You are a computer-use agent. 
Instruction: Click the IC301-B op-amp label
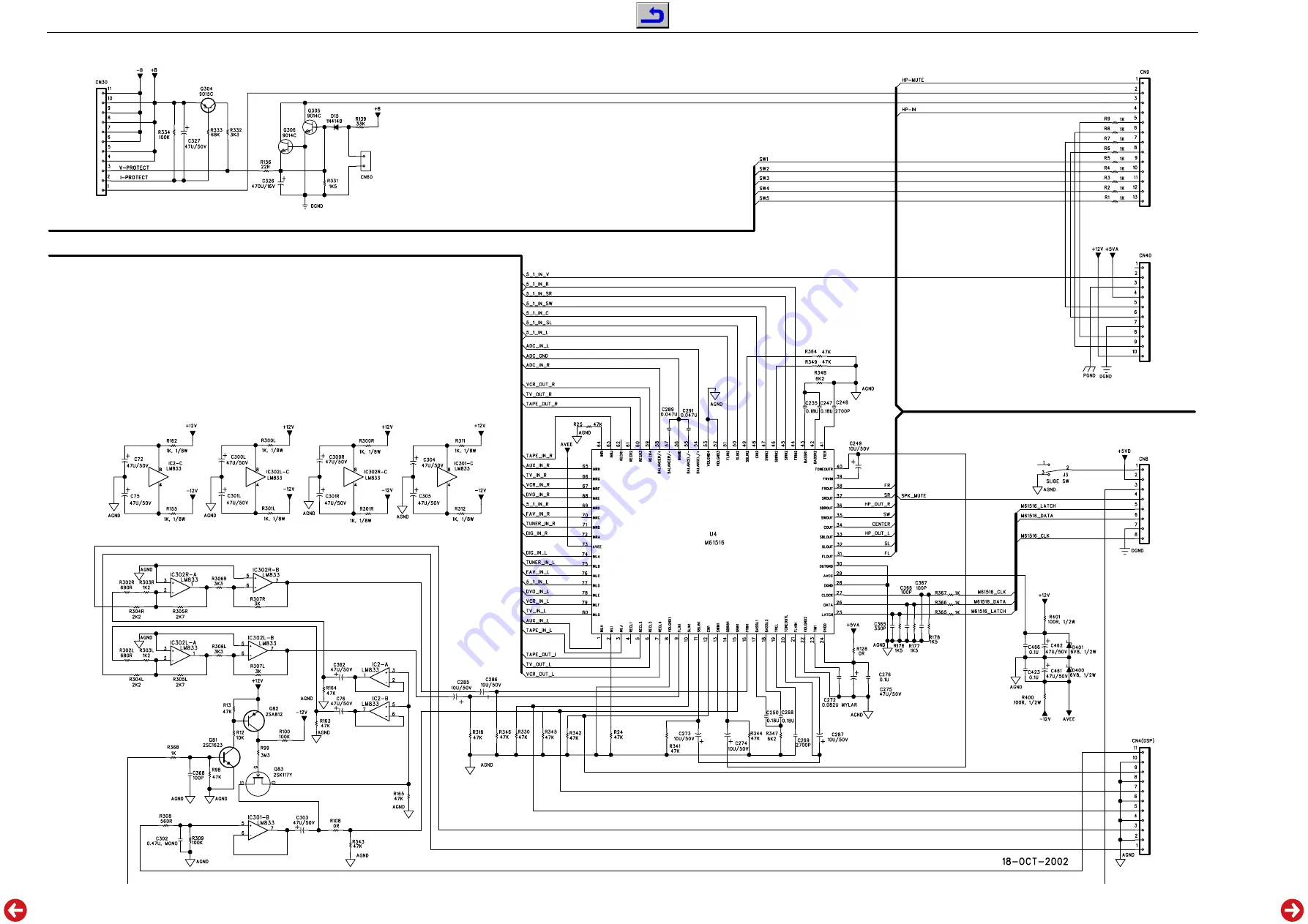[x=258, y=817]
